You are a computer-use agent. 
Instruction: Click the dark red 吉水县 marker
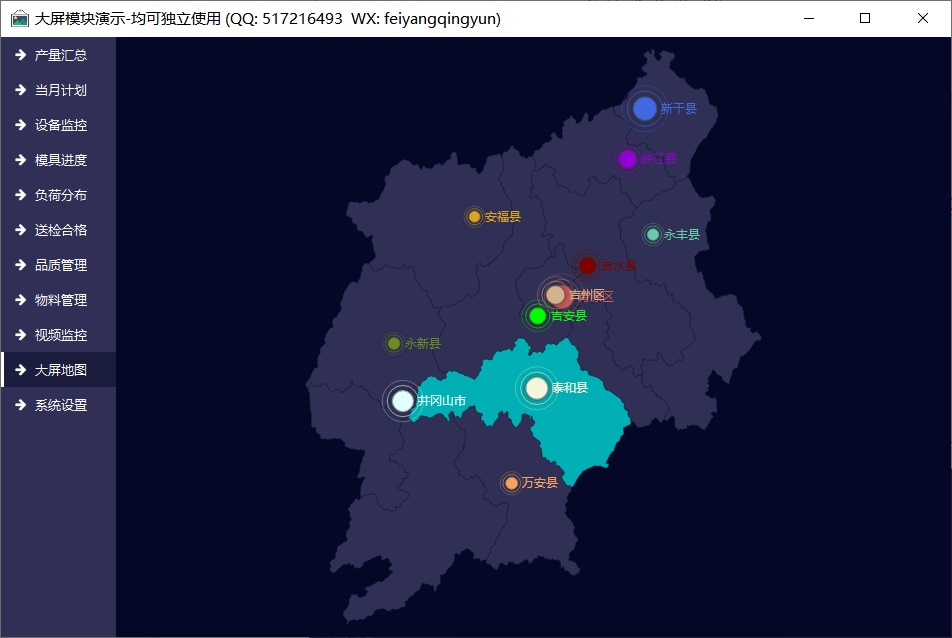587,265
